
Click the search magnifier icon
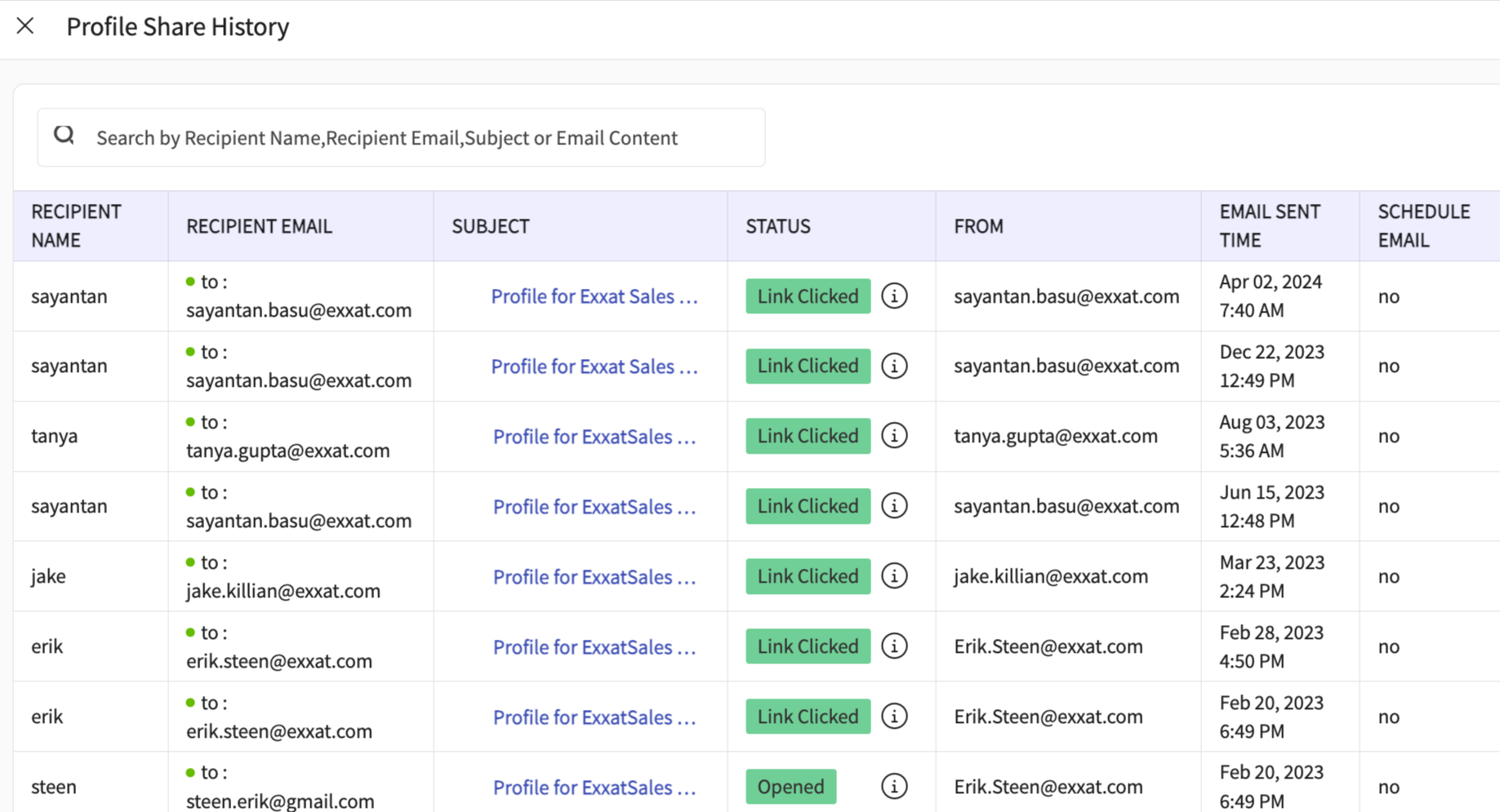(64, 135)
